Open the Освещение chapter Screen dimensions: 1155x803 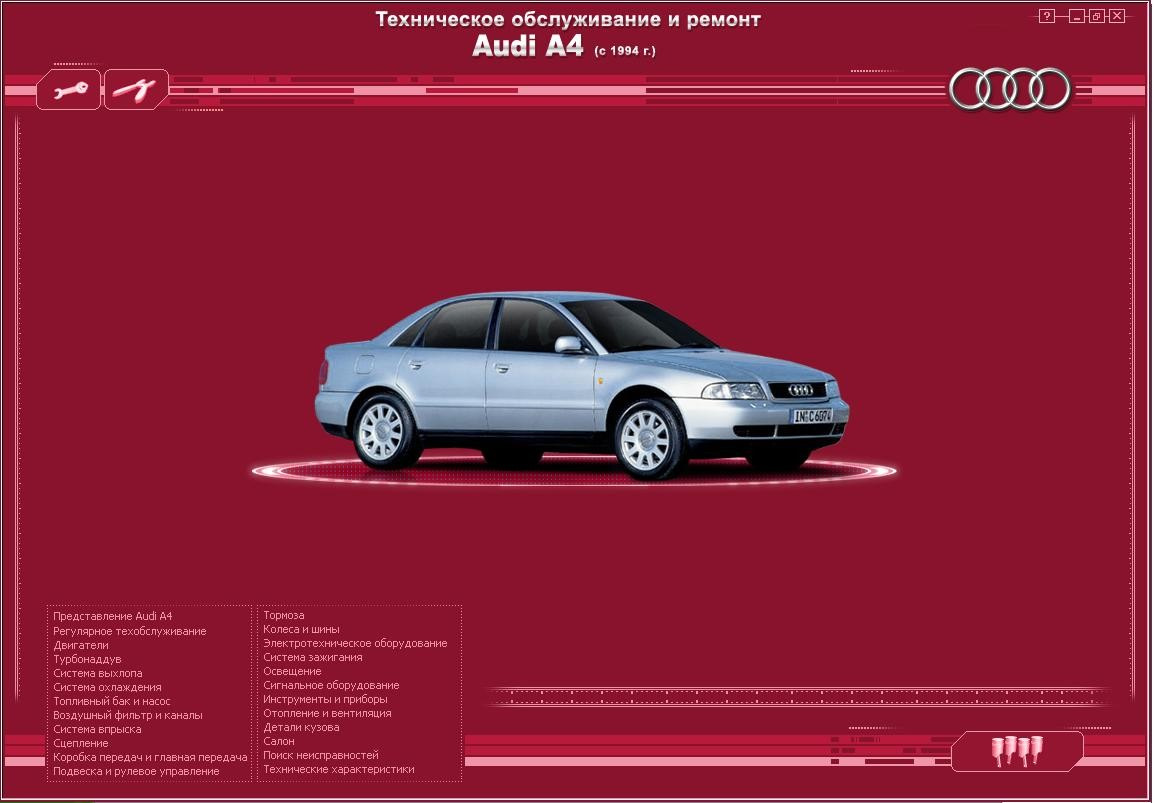coord(292,671)
